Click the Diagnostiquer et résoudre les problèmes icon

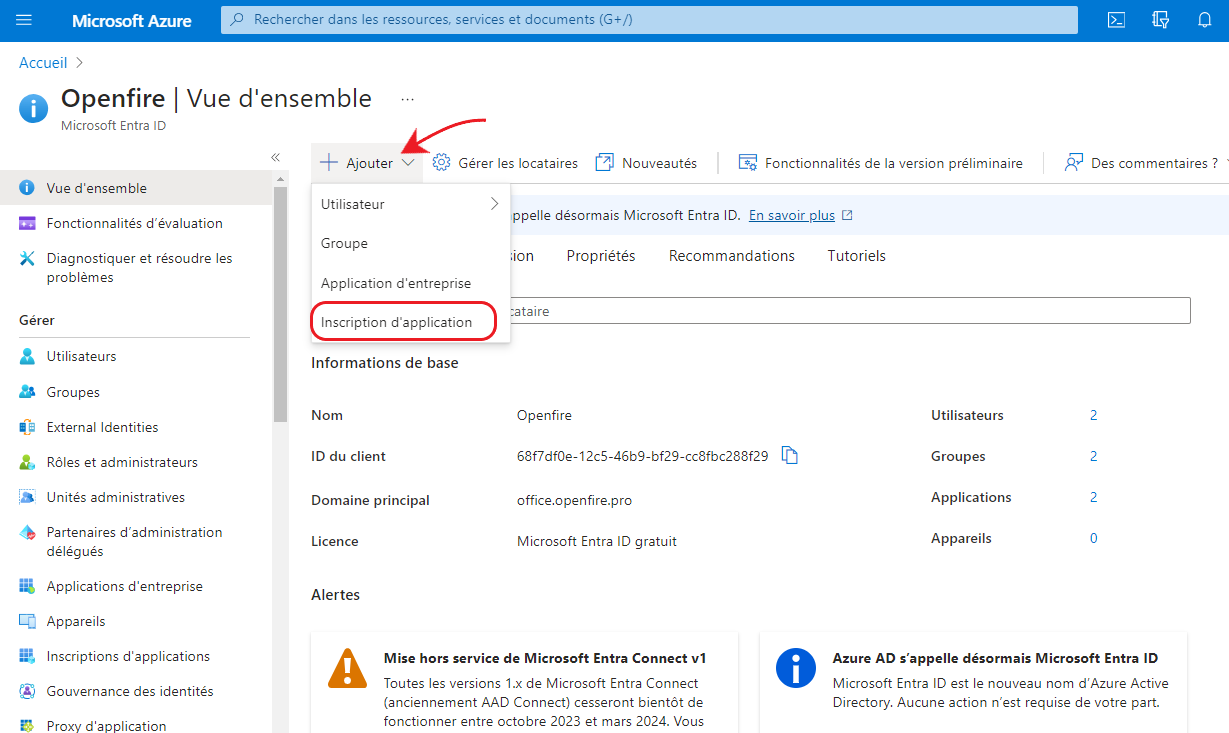click(28, 259)
